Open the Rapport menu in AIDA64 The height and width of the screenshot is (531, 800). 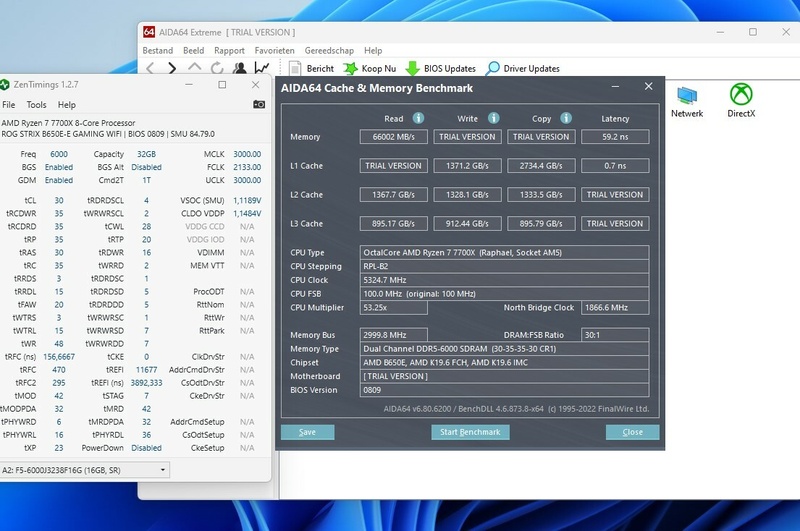[x=229, y=50]
